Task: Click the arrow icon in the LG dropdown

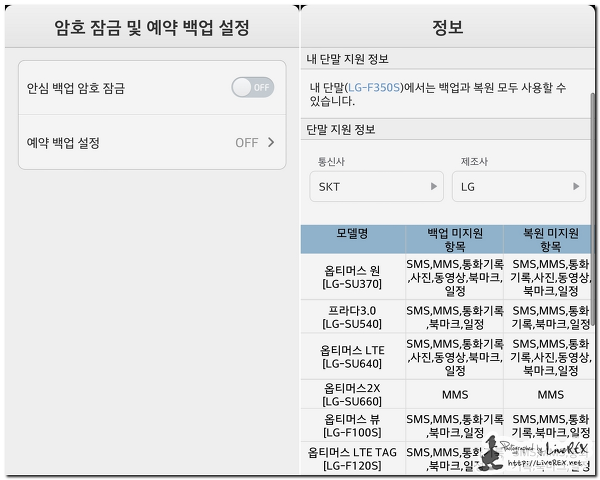Action: tap(576, 186)
